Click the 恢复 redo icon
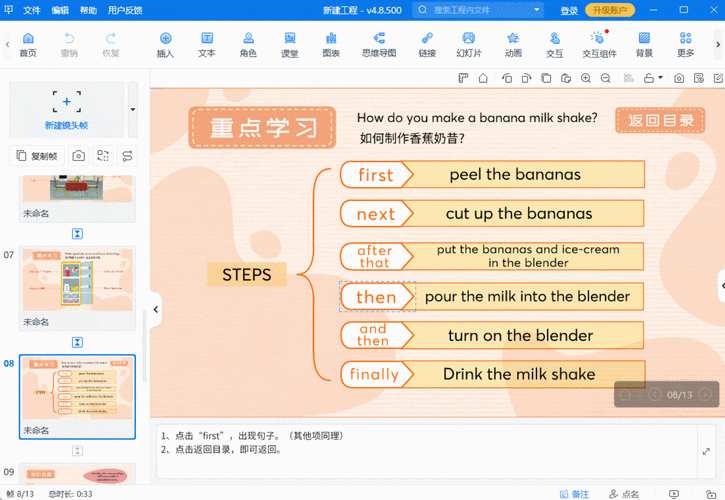Screen dimensions: 725x500 (111, 44)
